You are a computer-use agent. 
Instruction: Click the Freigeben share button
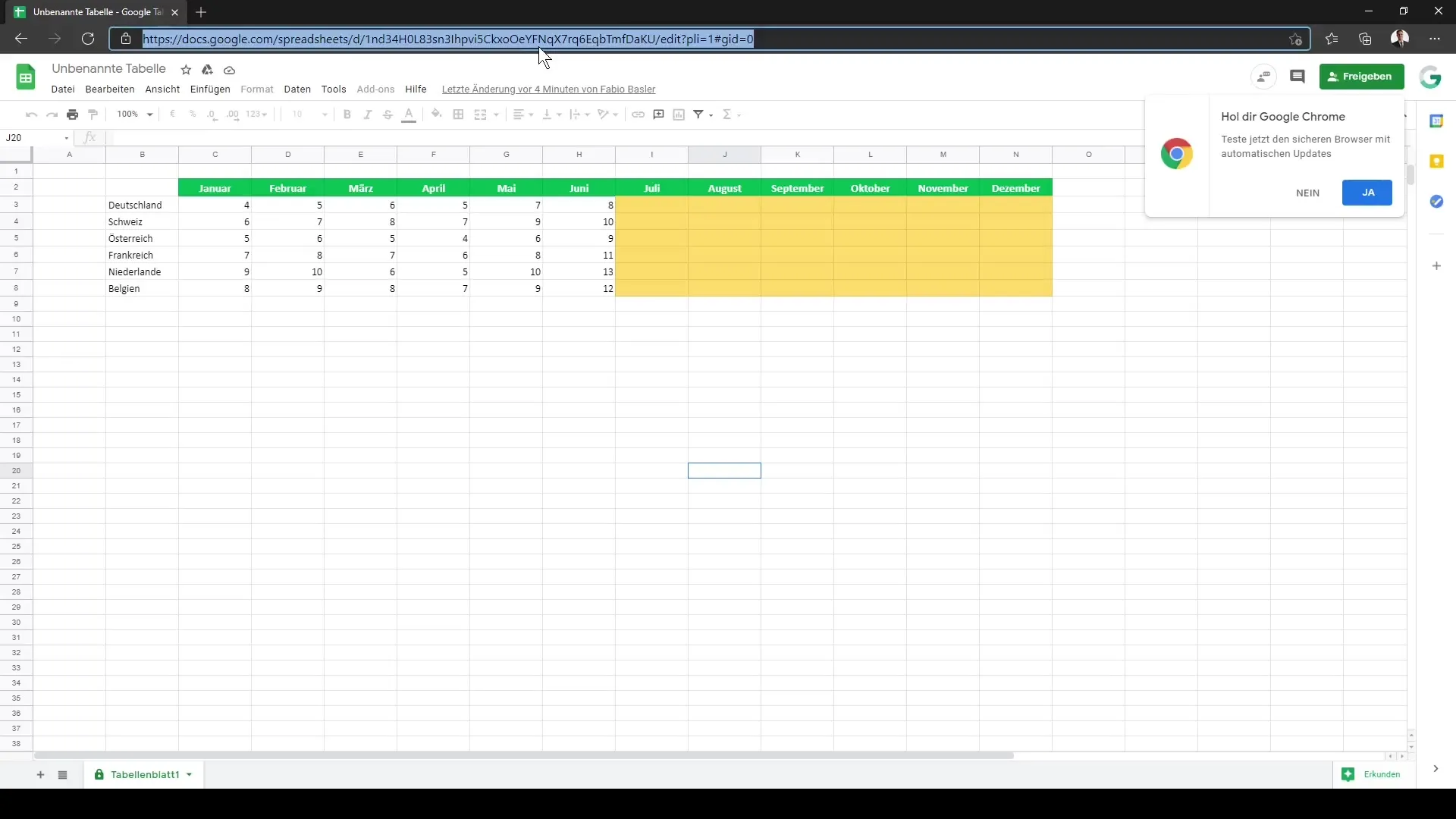click(x=1361, y=77)
